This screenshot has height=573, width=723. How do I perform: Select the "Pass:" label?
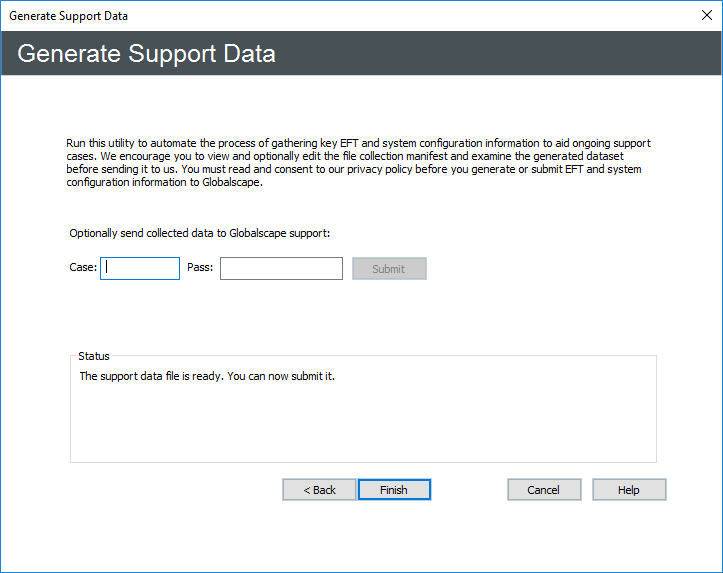point(201,268)
